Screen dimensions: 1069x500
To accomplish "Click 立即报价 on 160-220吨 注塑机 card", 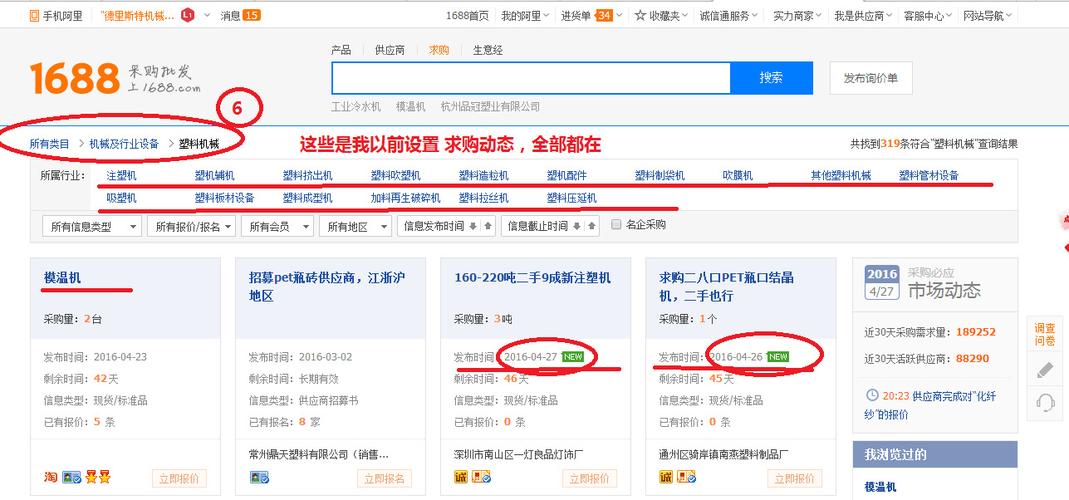I will (590, 478).
